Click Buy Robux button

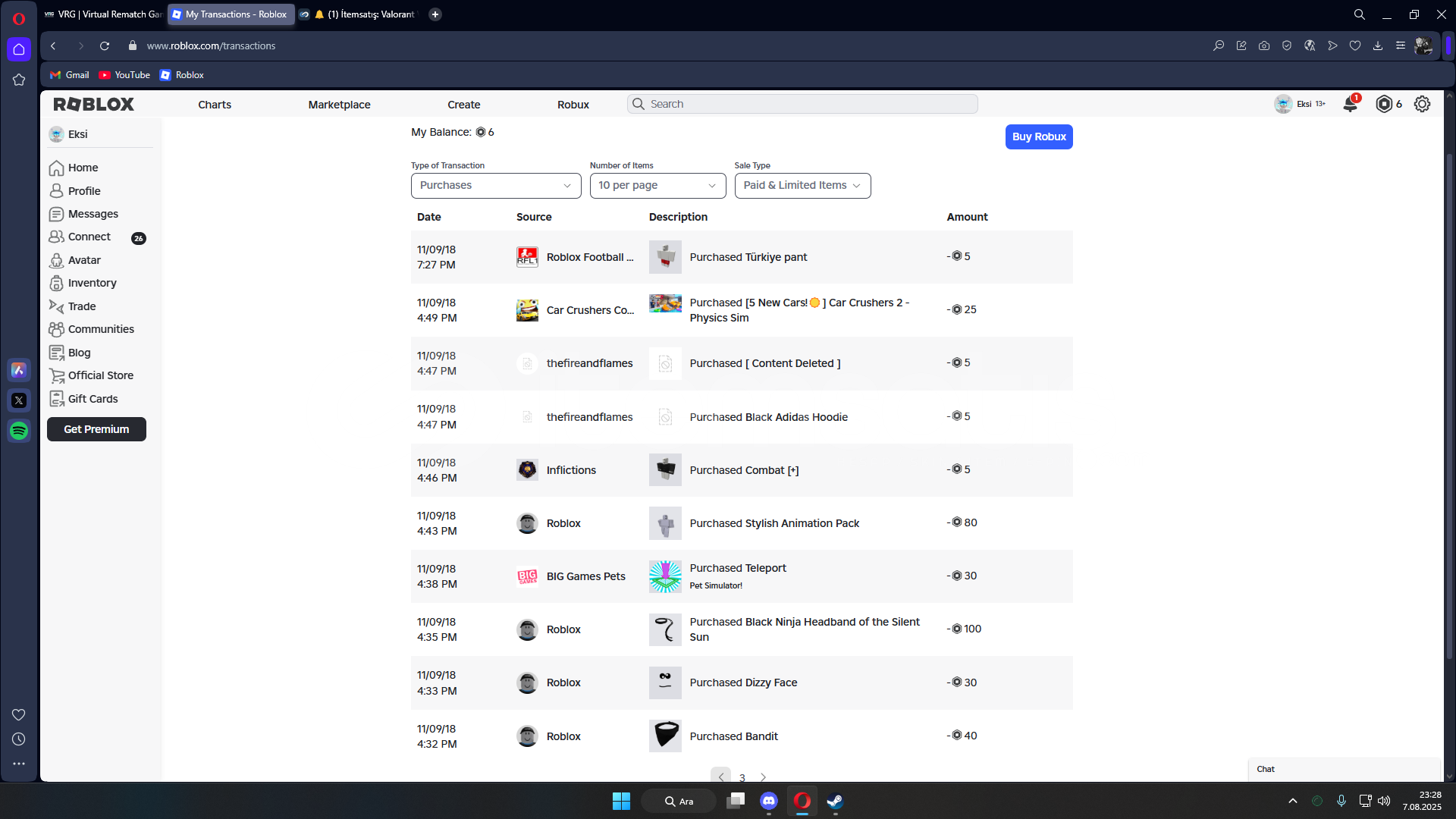1039,137
